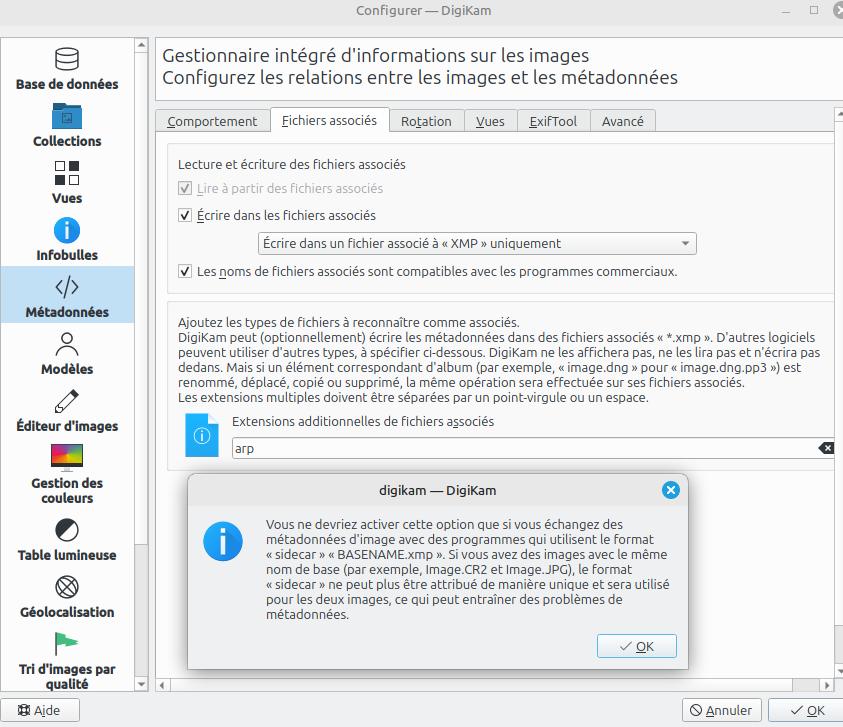Open the Géolocalisation globe icon

[x=67, y=587]
